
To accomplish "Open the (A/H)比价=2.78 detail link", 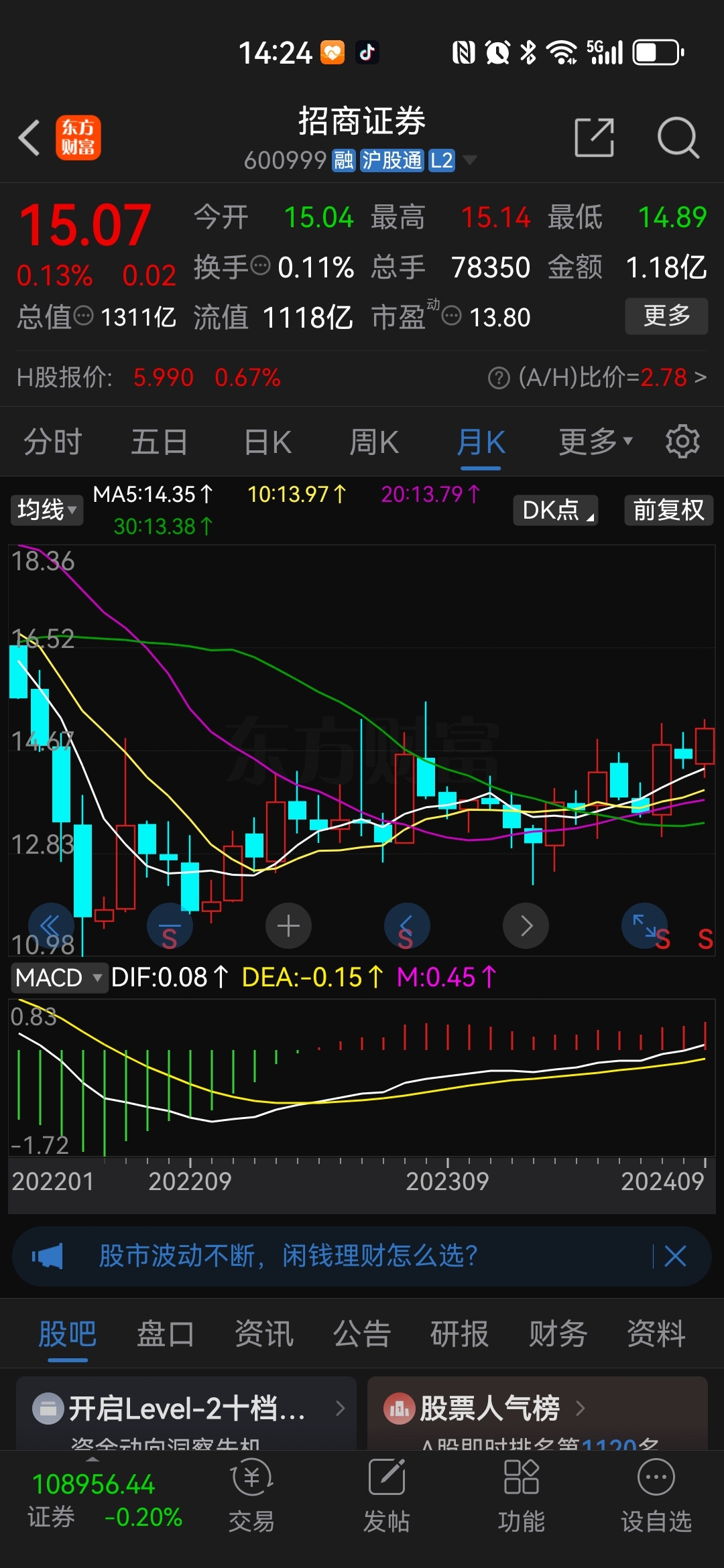I will pos(612,377).
